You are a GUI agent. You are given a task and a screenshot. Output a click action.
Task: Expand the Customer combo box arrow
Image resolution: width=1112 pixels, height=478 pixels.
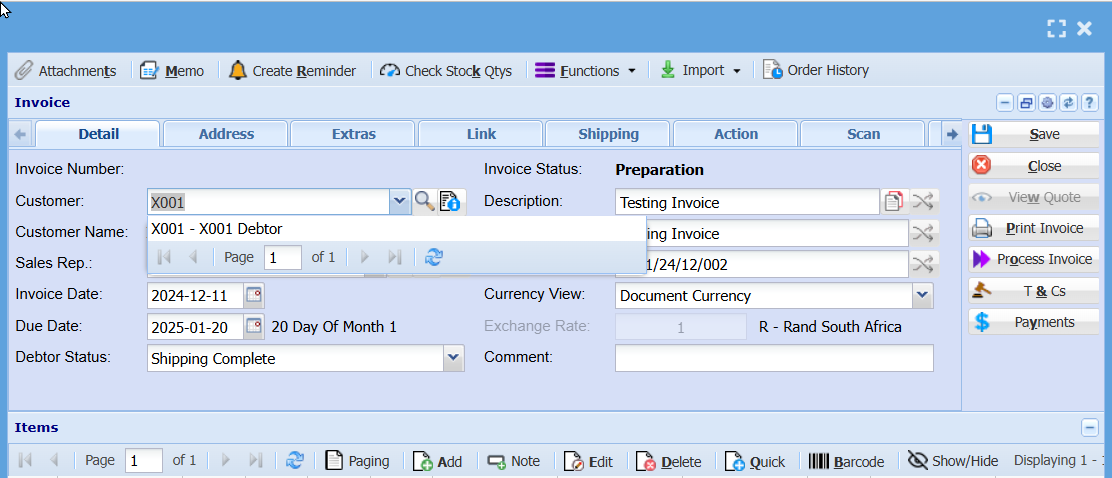point(400,202)
